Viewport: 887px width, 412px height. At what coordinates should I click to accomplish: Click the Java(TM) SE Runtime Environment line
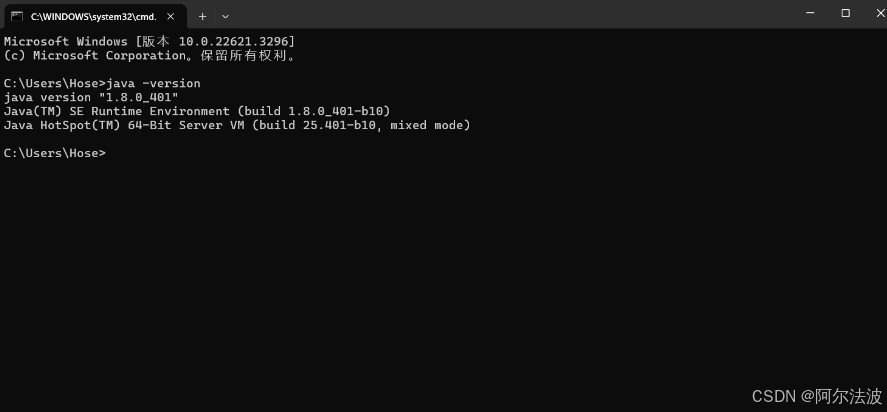197,111
